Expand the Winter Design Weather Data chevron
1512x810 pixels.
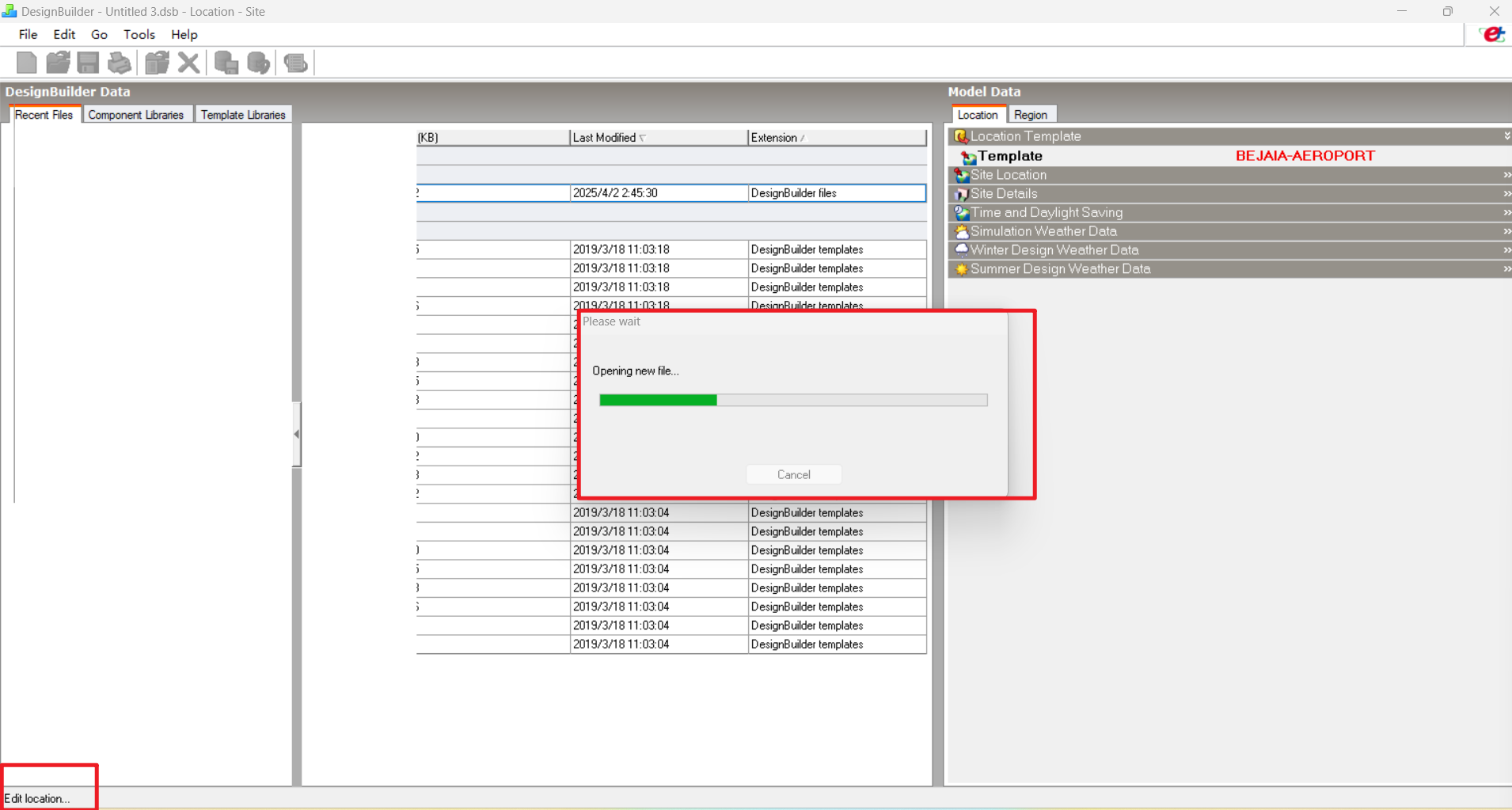click(1506, 250)
